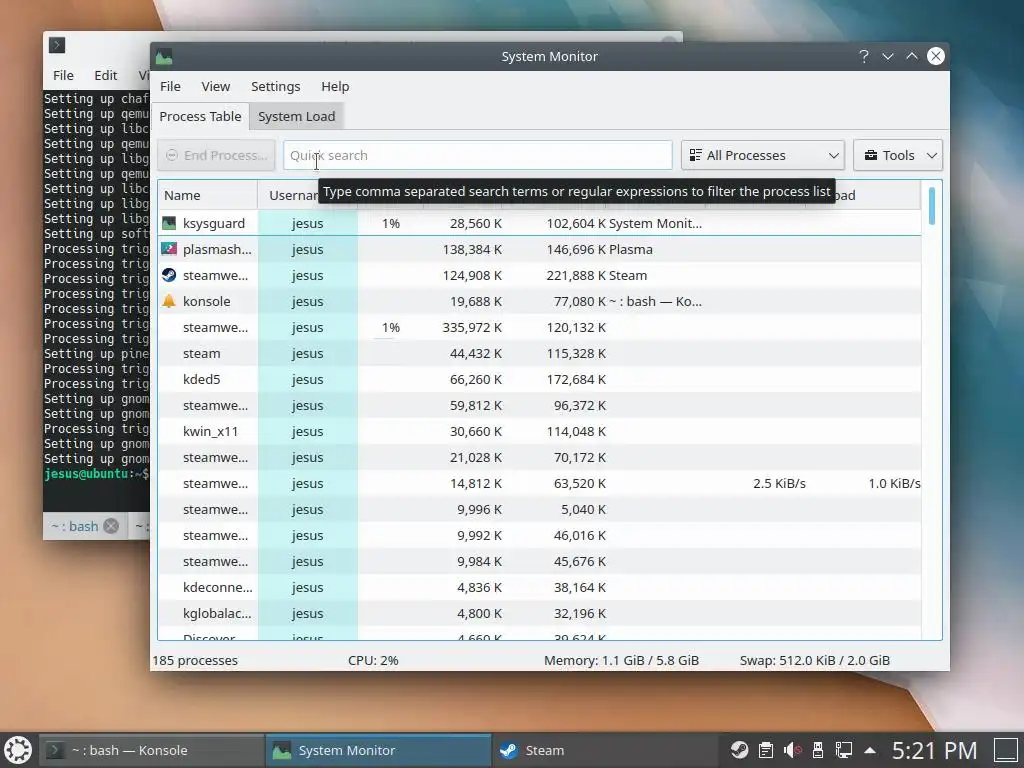This screenshot has width=1024, height=768.
Task: Click the 2.5 KiB/s cell
Action: coord(779,484)
